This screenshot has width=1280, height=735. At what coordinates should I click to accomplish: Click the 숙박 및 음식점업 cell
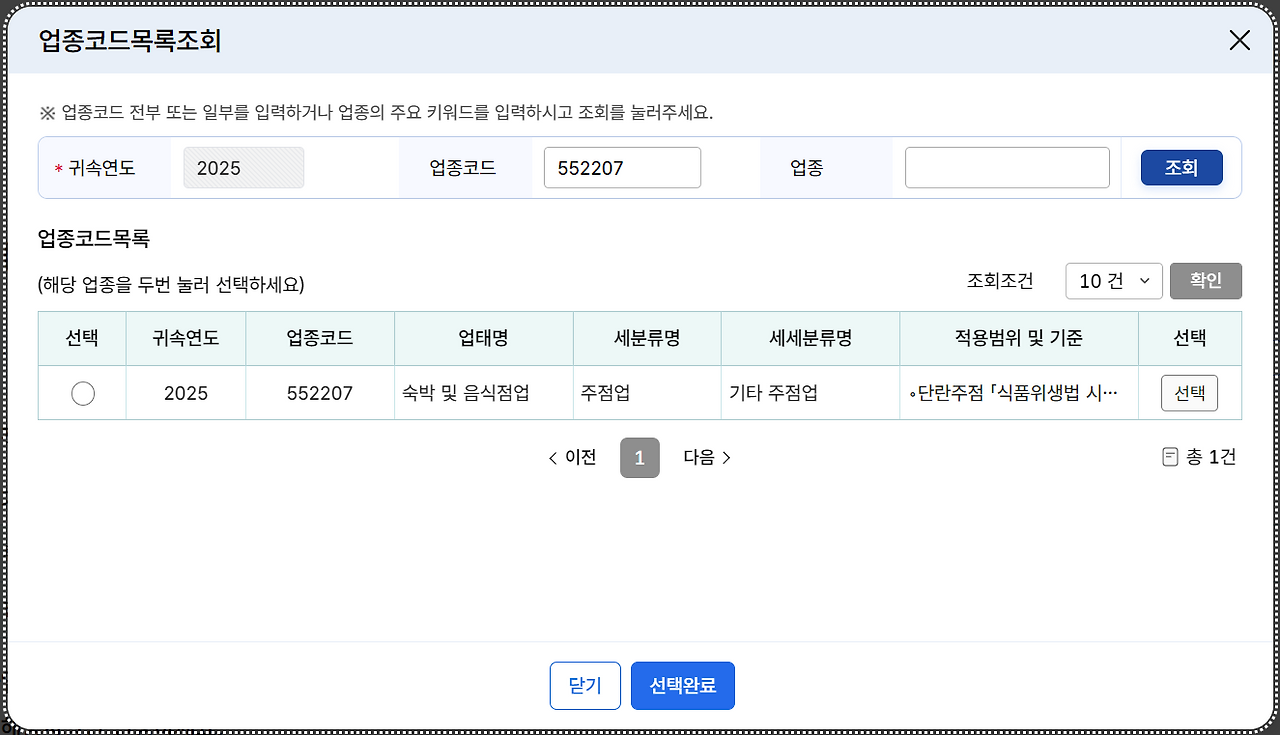pyautogui.click(x=484, y=393)
